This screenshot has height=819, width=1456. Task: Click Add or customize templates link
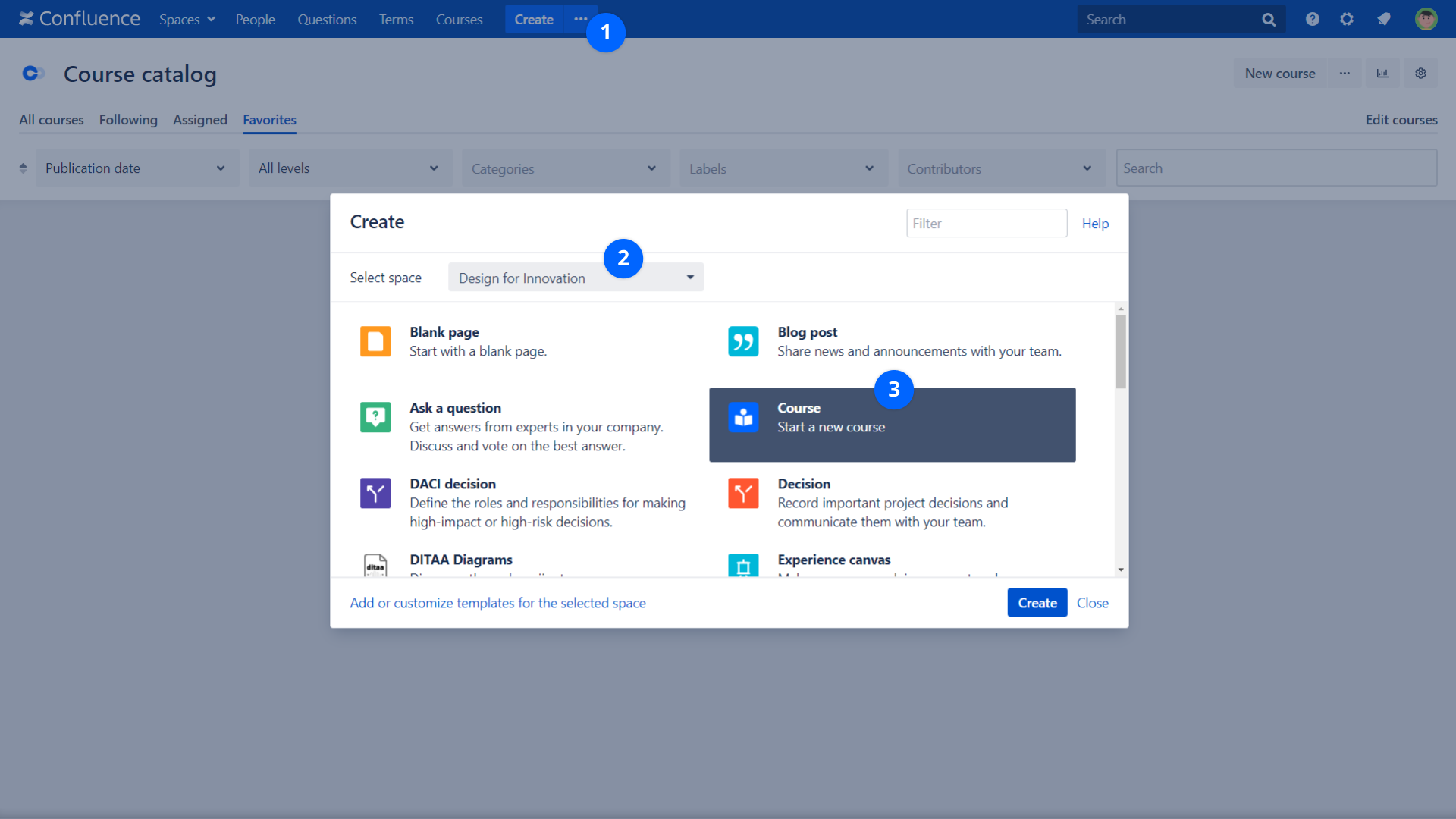[x=497, y=602]
